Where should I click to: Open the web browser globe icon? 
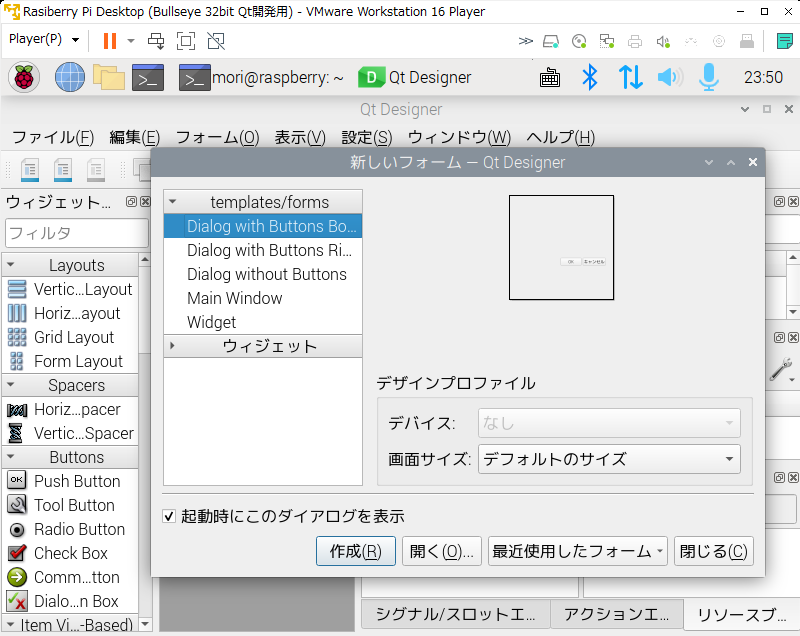70,78
